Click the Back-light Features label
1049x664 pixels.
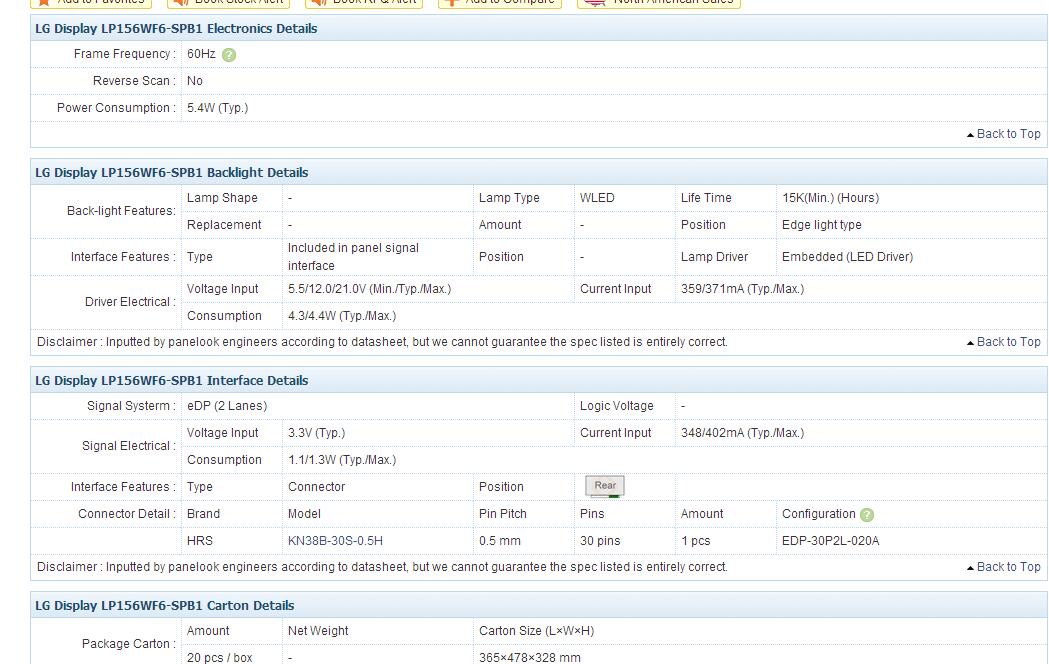pos(121,211)
